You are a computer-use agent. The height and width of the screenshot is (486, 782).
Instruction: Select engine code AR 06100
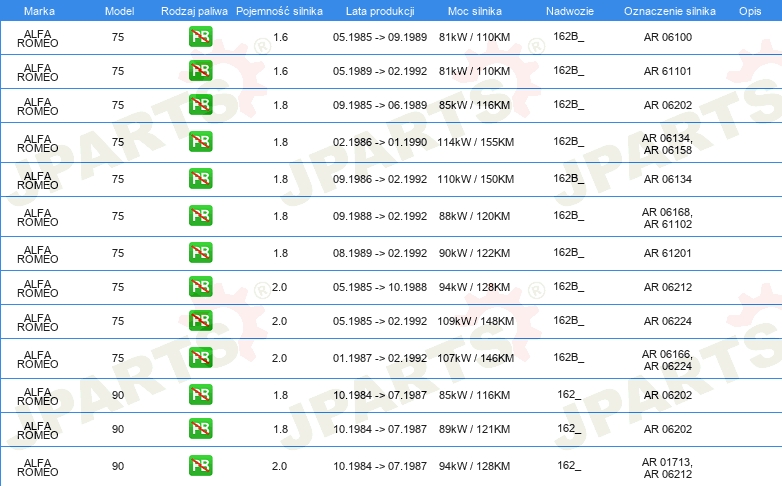pos(667,37)
